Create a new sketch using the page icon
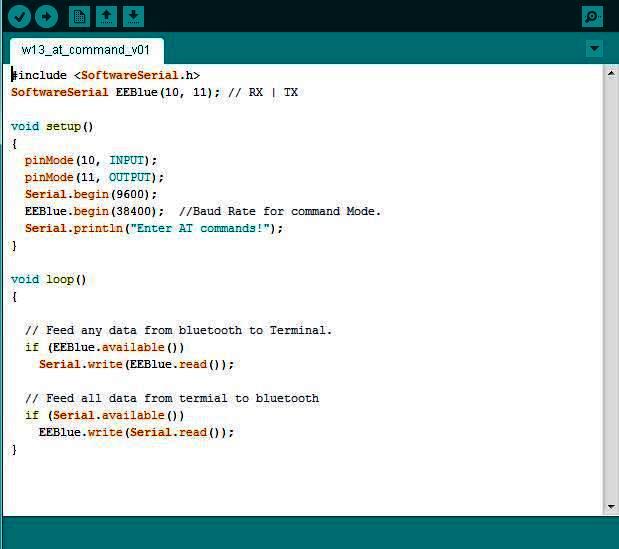The width and height of the screenshot is (619, 549). [x=79, y=17]
